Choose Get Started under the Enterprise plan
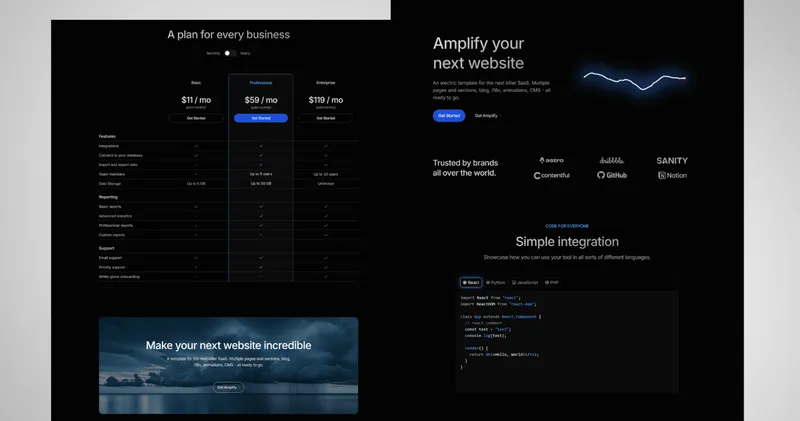The height and width of the screenshot is (421, 800). 325,118
